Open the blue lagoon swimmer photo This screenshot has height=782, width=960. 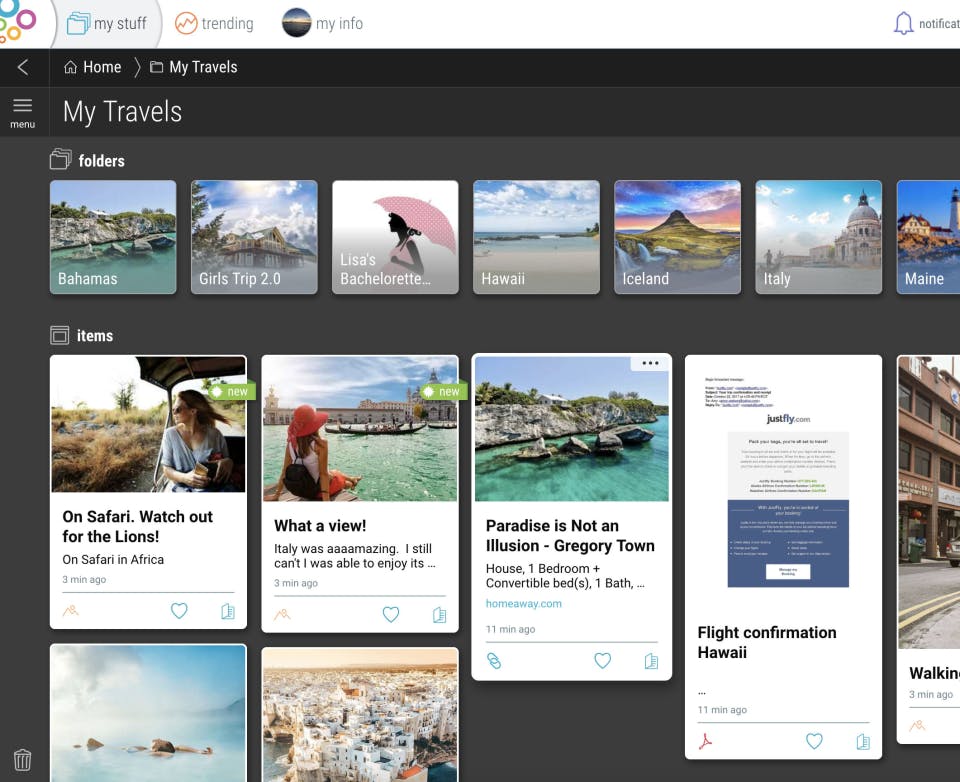148,713
